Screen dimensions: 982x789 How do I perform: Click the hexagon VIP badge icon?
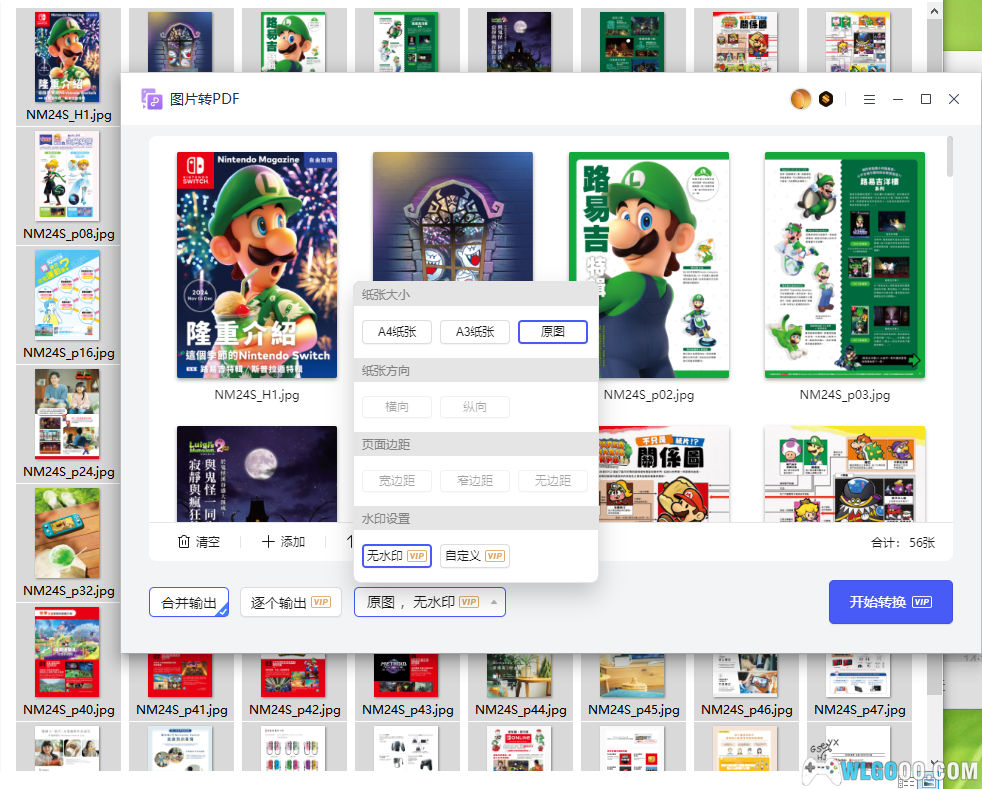pos(825,99)
